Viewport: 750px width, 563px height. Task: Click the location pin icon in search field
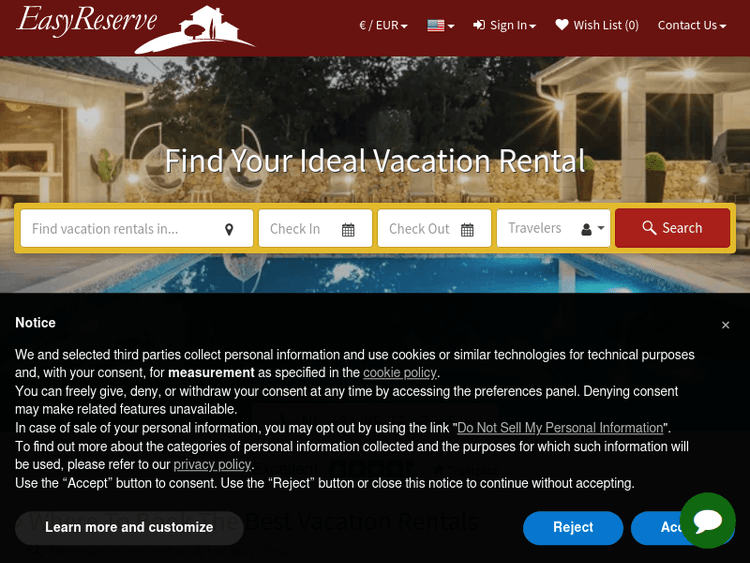pyautogui.click(x=229, y=230)
